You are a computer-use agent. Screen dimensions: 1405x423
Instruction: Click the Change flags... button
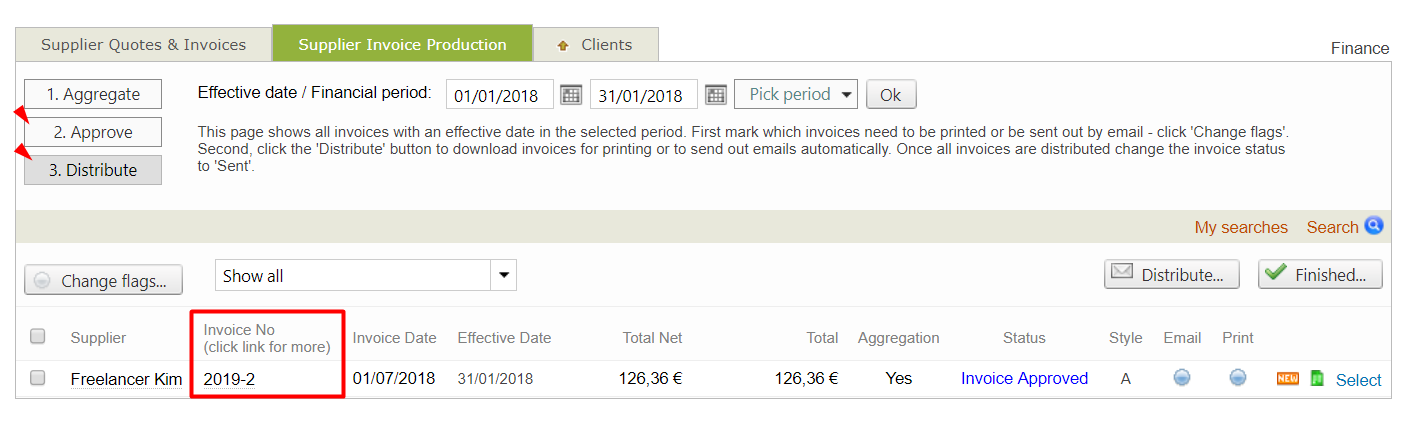pyautogui.click(x=104, y=281)
